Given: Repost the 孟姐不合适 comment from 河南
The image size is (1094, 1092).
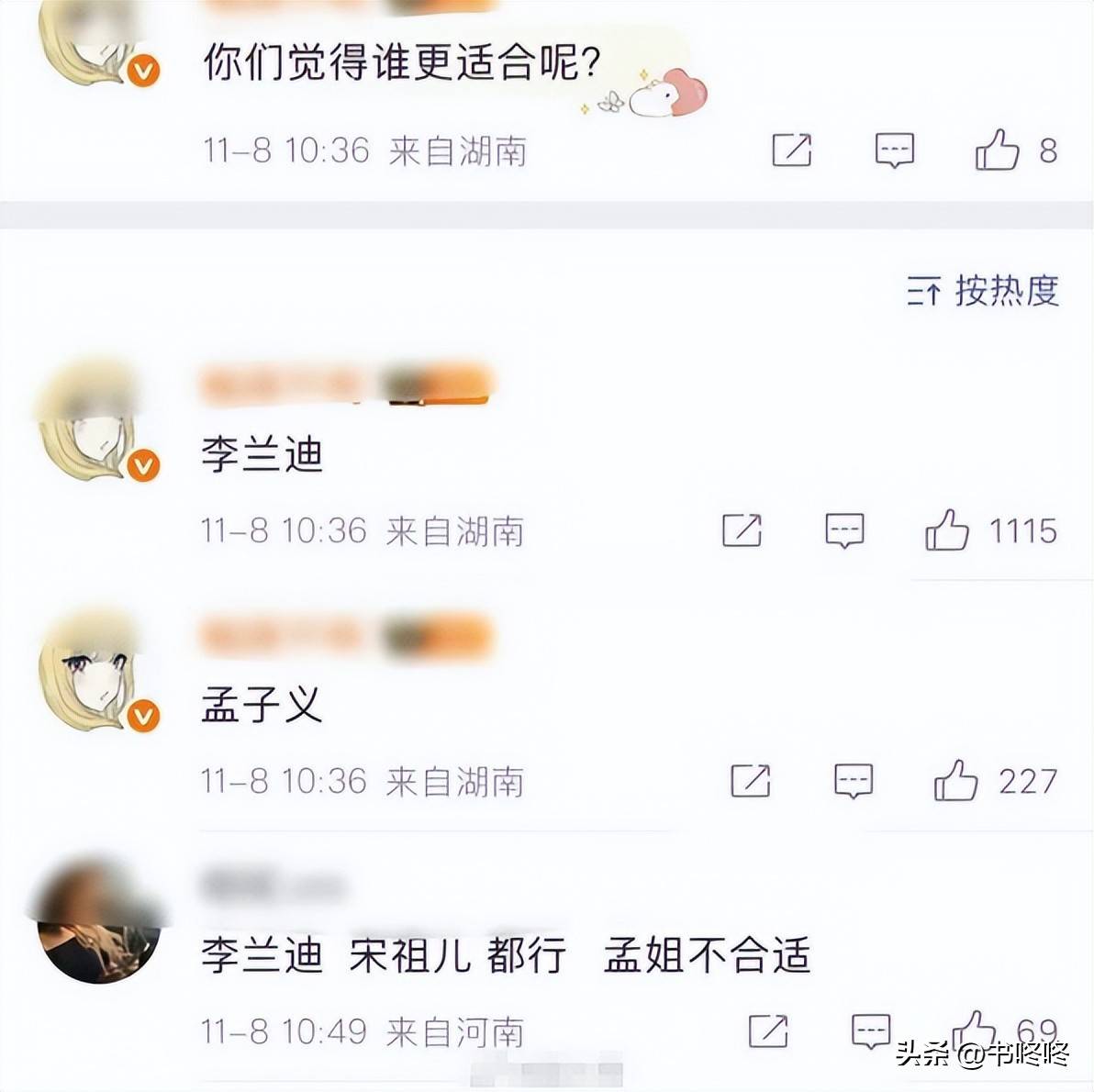Looking at the screenshot, I should pos(768,1031).
